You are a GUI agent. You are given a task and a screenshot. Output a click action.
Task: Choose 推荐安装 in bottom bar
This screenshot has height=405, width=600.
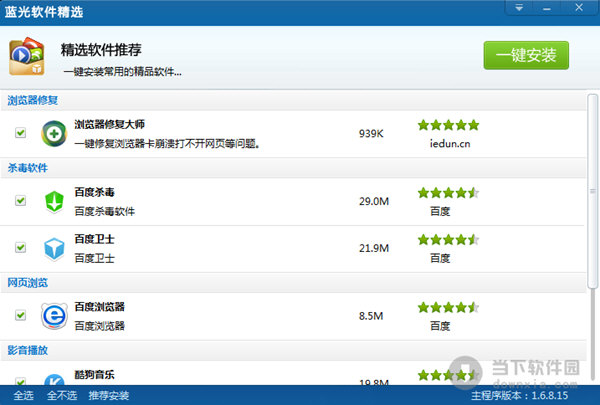click(x=109, y=395)
